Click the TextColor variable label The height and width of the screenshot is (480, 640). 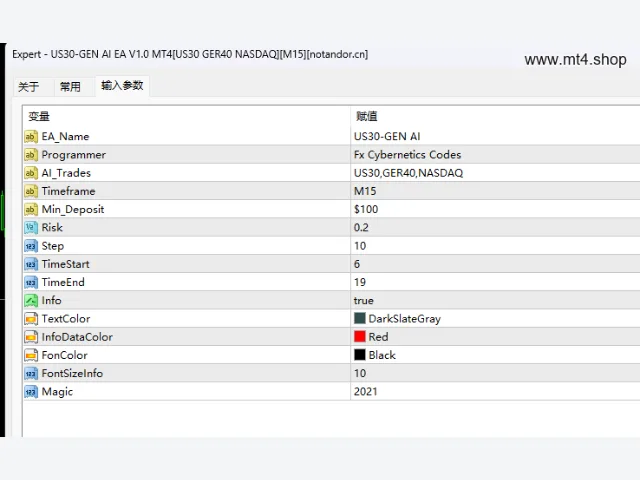tap(66, 318)
